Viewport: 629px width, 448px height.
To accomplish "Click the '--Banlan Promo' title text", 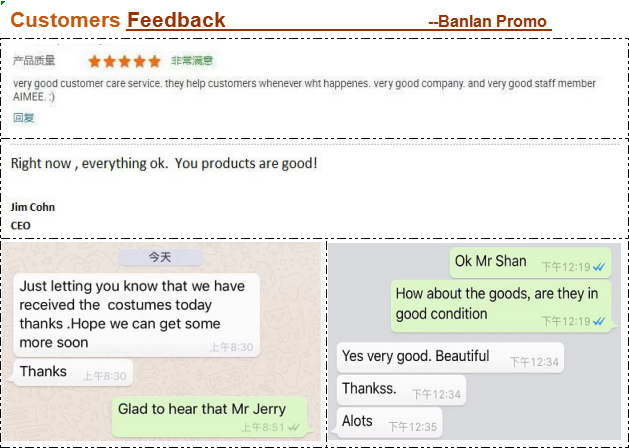I will coord(487,22).
